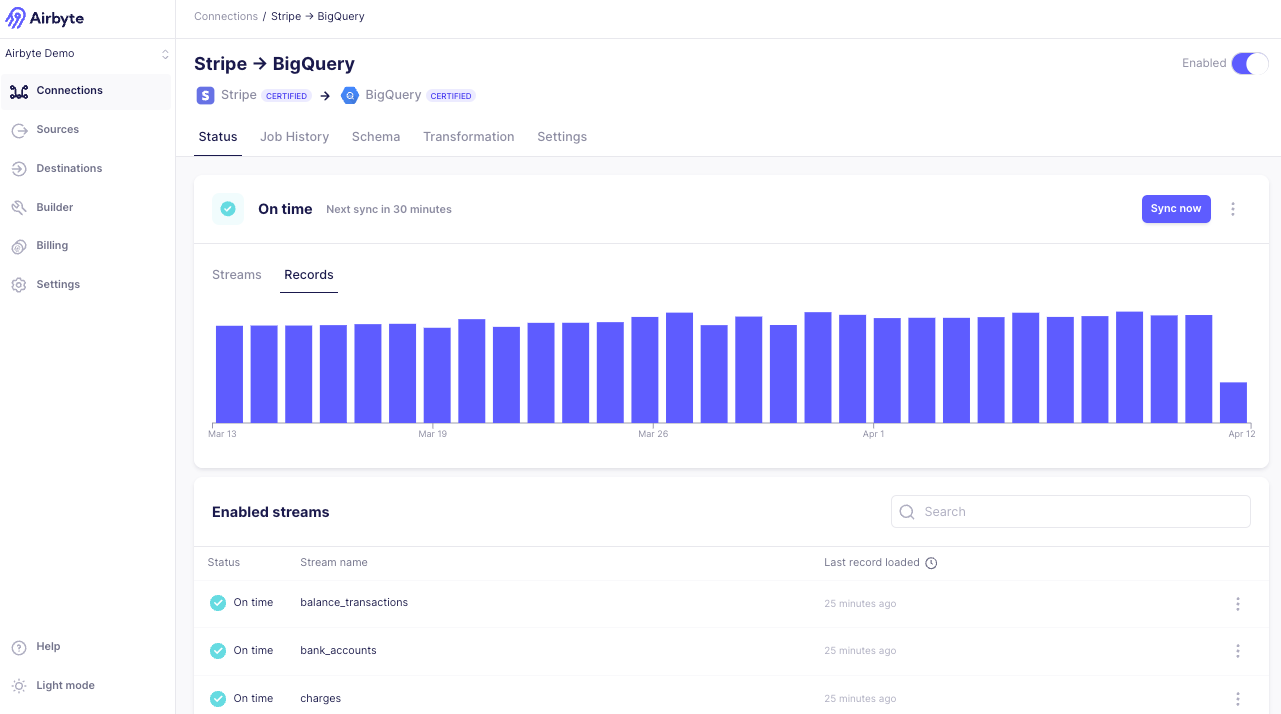Switch to Streams chart view
Viewport: 1281px width, 714px height.
tap(236, 275)
